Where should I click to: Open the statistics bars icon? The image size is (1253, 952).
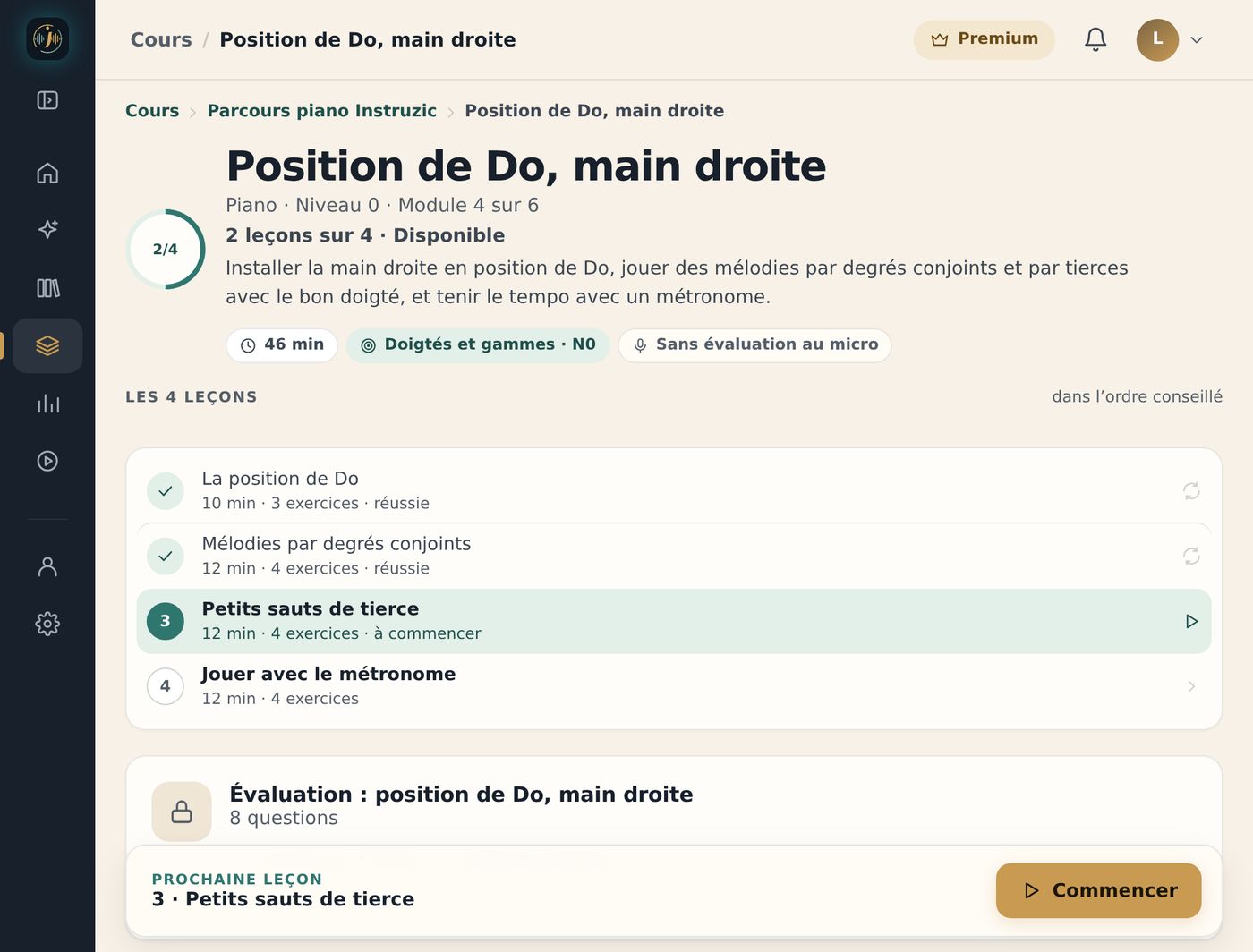47,404
